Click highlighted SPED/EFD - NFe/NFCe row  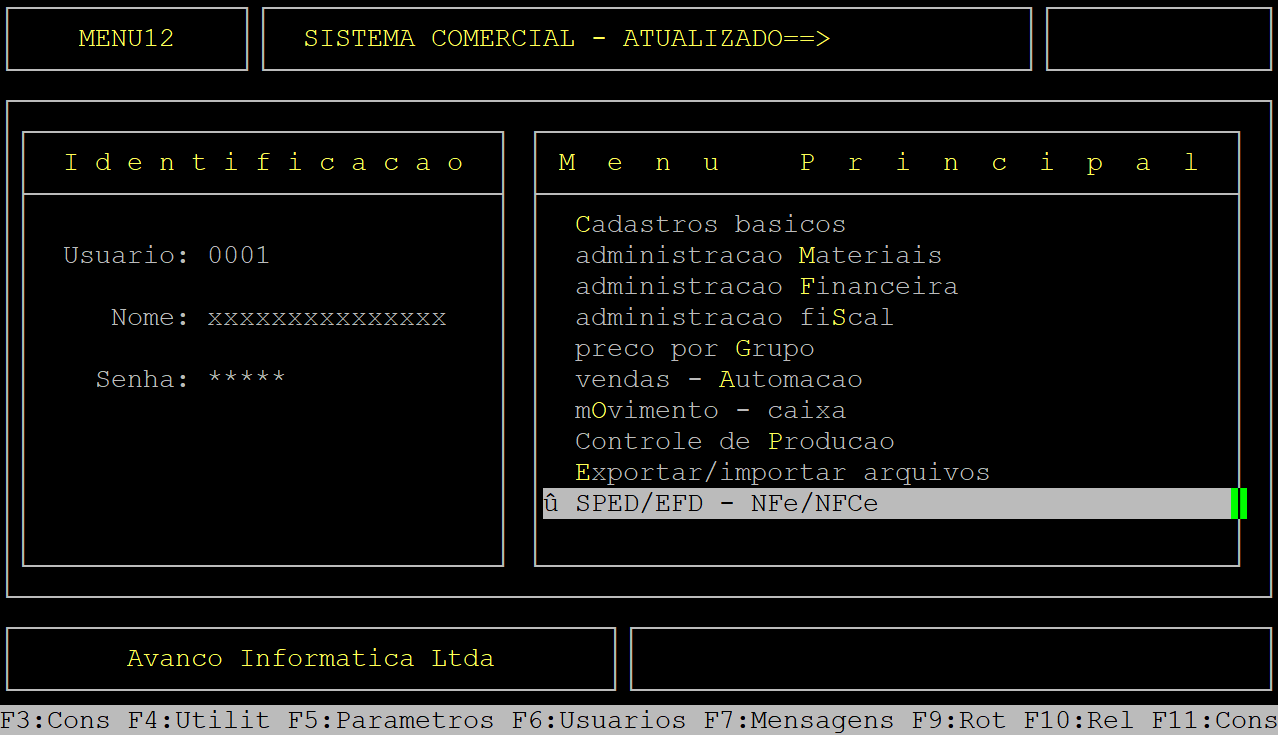click(726, 504)
